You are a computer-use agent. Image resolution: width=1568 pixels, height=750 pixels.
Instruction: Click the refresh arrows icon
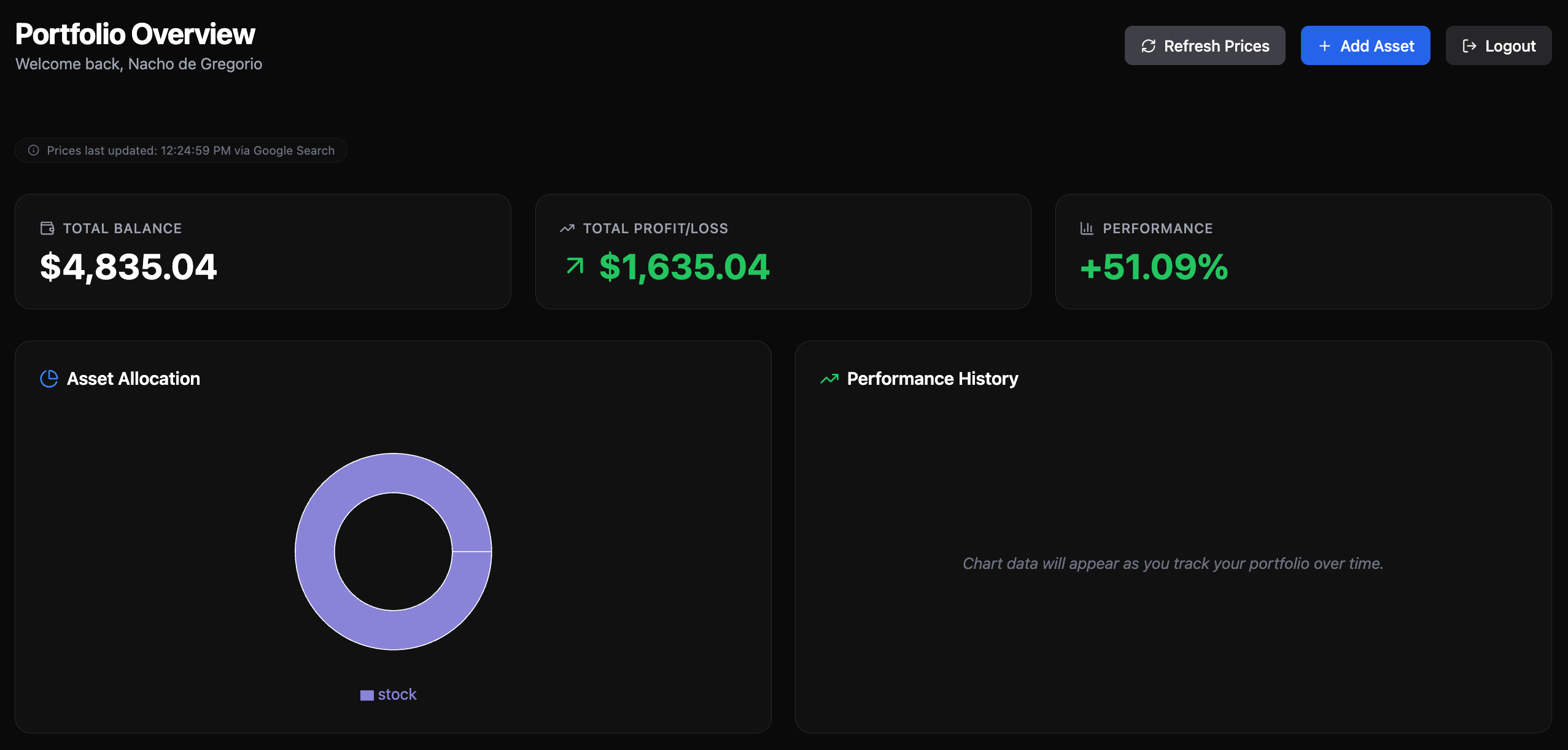click(1148, 46)
